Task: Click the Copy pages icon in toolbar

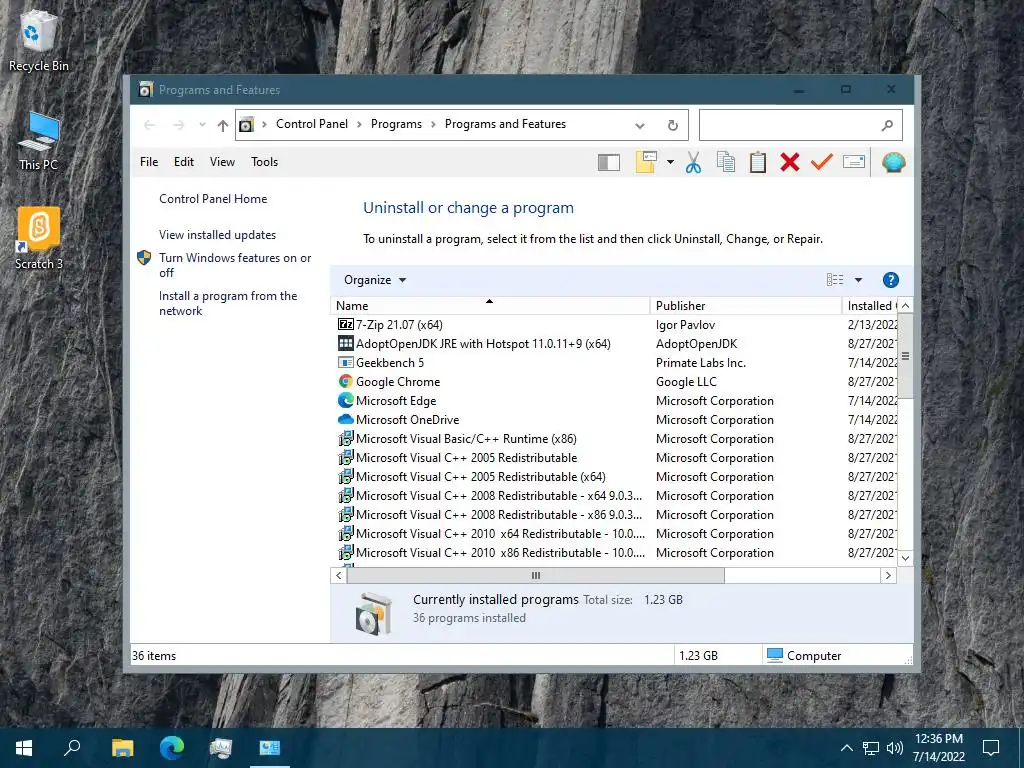Action: pyautogui.click(x=726, y=162)
